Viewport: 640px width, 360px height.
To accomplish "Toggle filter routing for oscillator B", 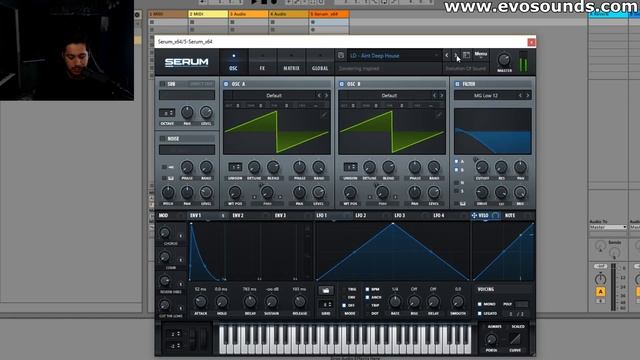I will point(456,170).
